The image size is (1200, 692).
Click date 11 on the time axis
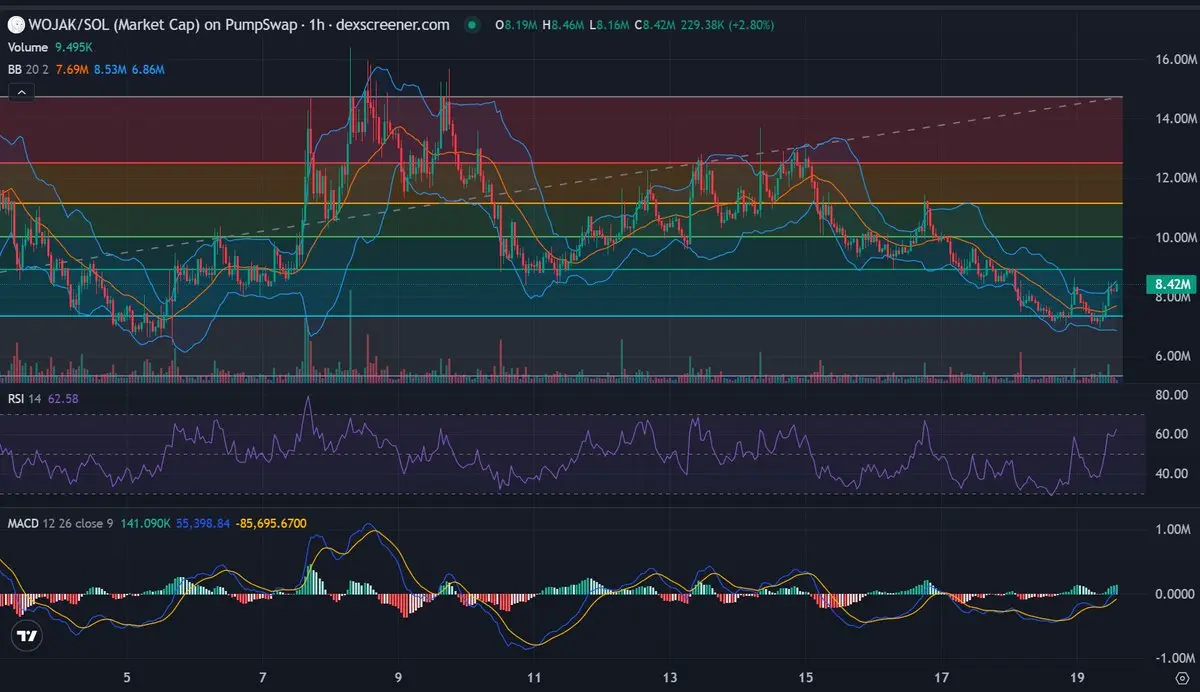tap(534, 677)
